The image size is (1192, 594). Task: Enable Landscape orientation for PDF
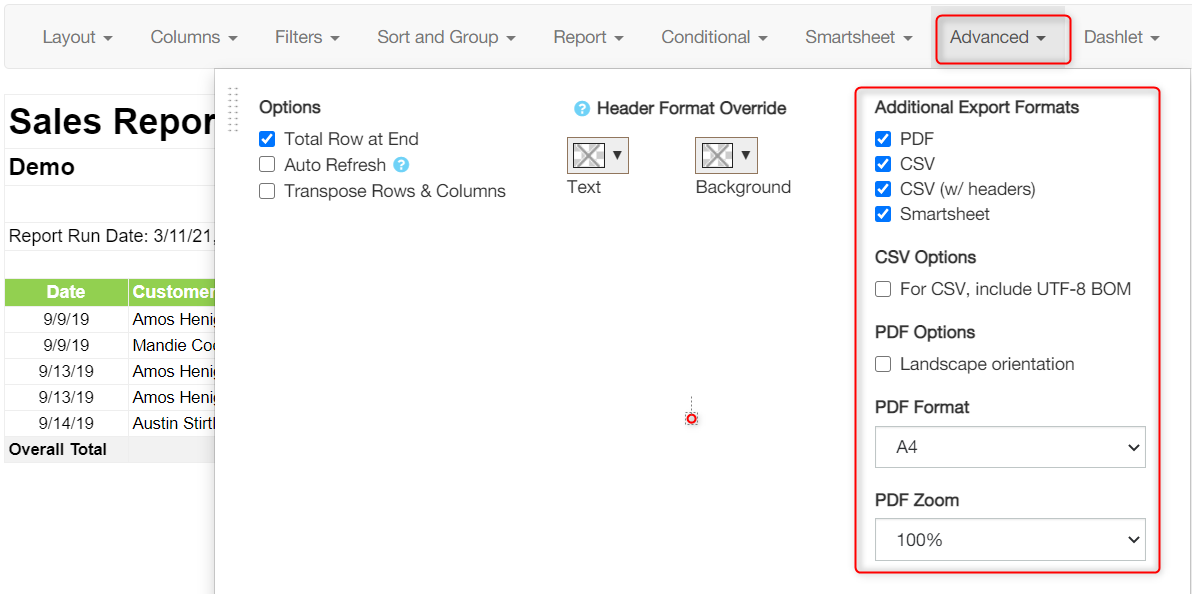[x=883, y=364]
